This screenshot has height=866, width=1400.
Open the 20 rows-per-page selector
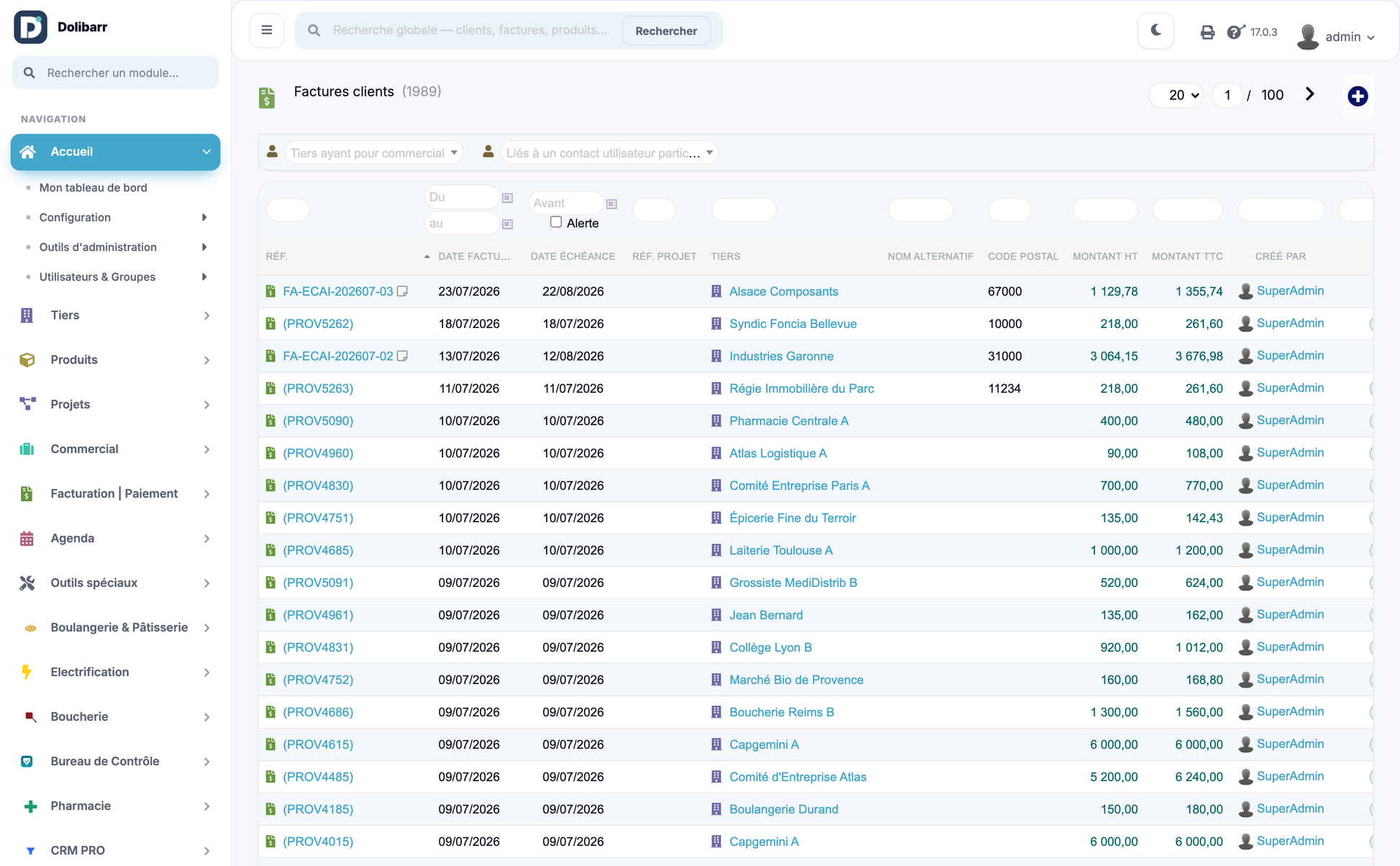pos(1176,95)
